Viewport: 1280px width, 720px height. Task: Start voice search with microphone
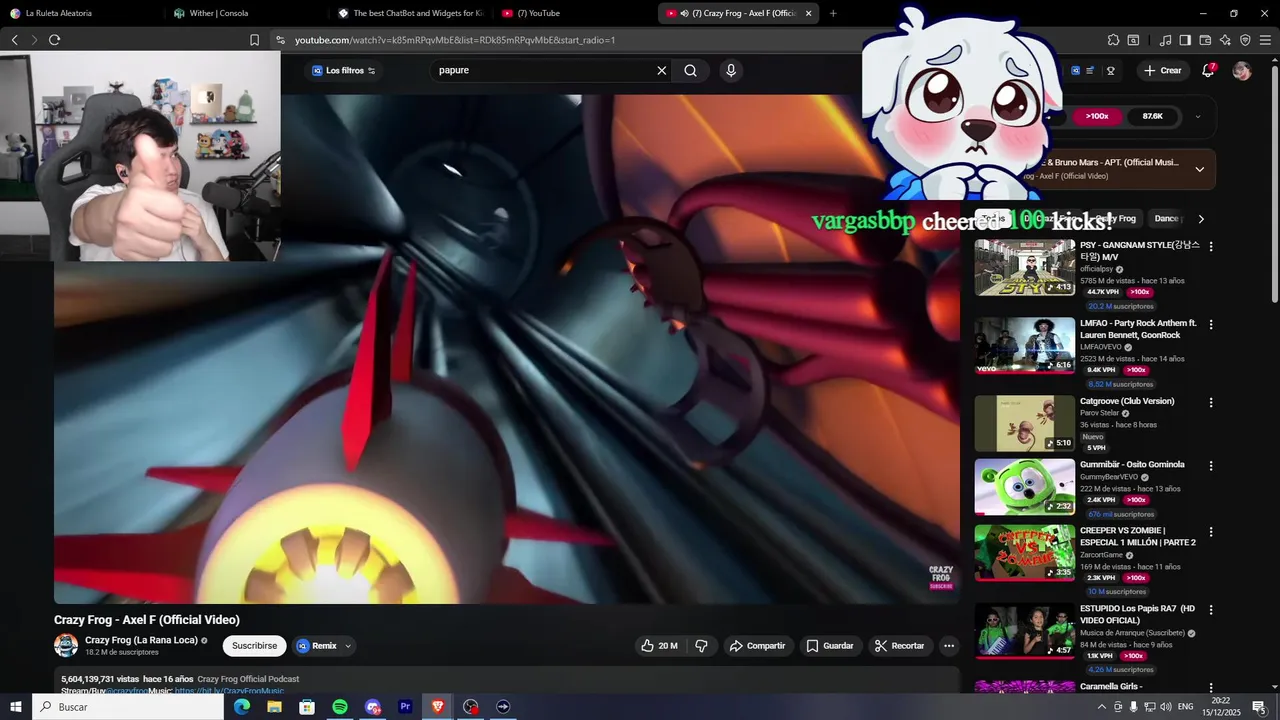coord(731,71)
